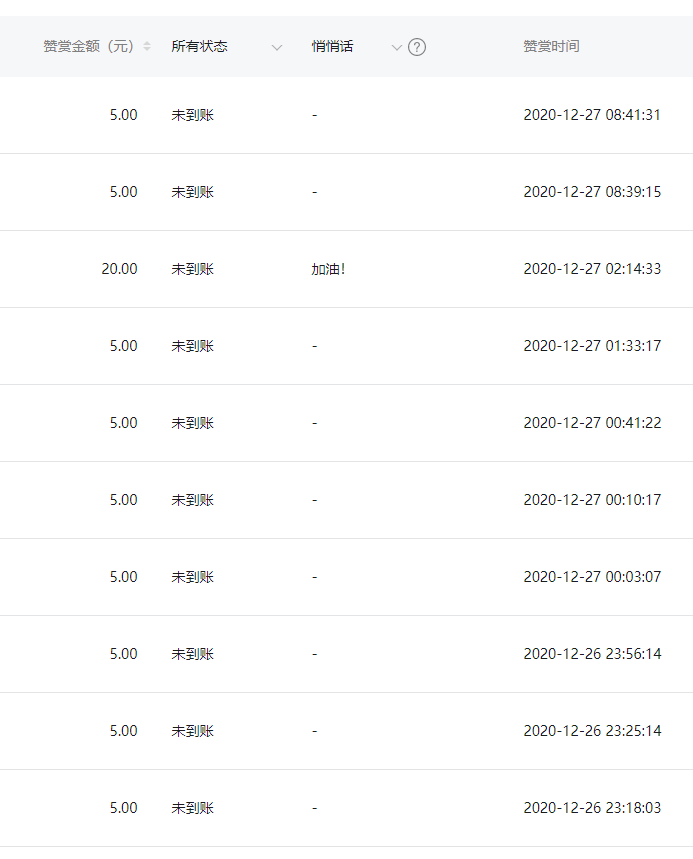Image resolution: width=693 pixels, height=859 pixels.
Task: Click the 赞赏时间 column header
Action: pos(551,47)
